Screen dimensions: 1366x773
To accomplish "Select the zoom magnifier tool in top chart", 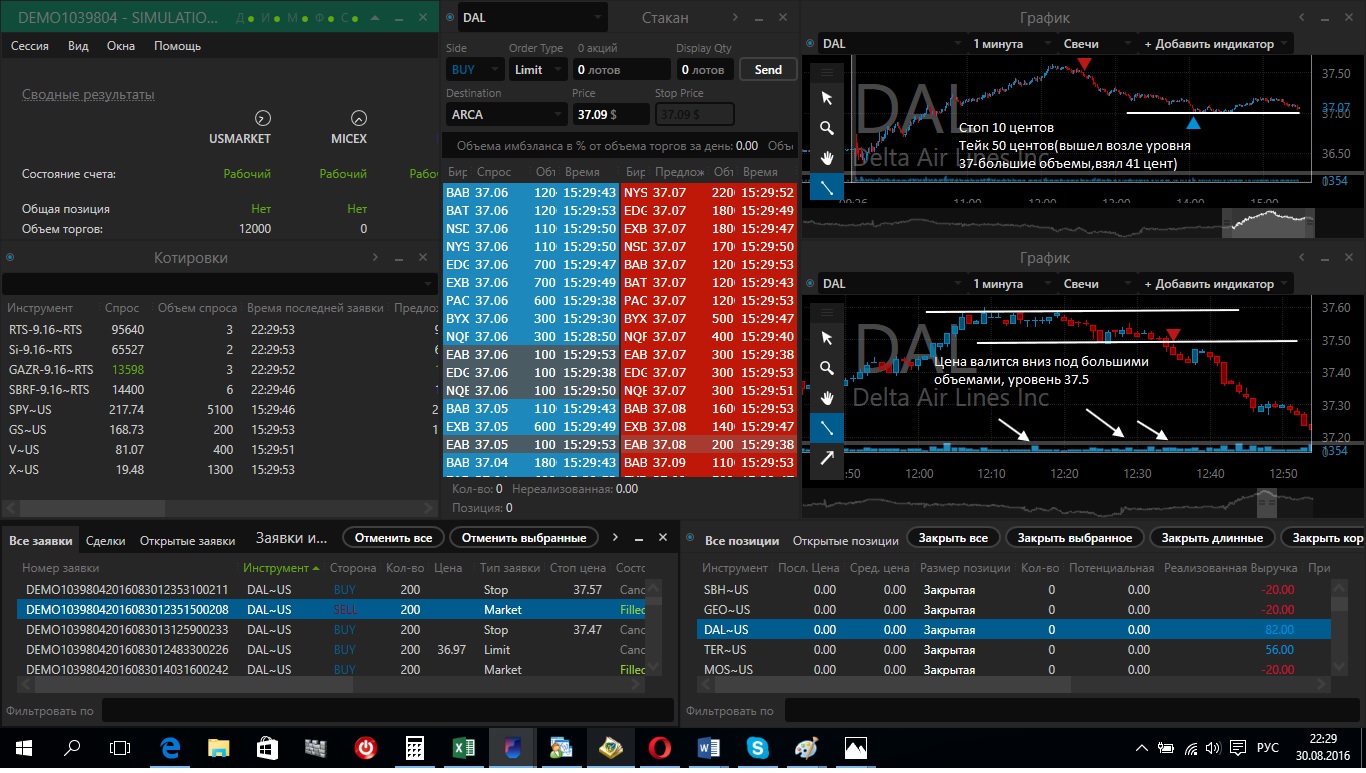I will 827,128.
